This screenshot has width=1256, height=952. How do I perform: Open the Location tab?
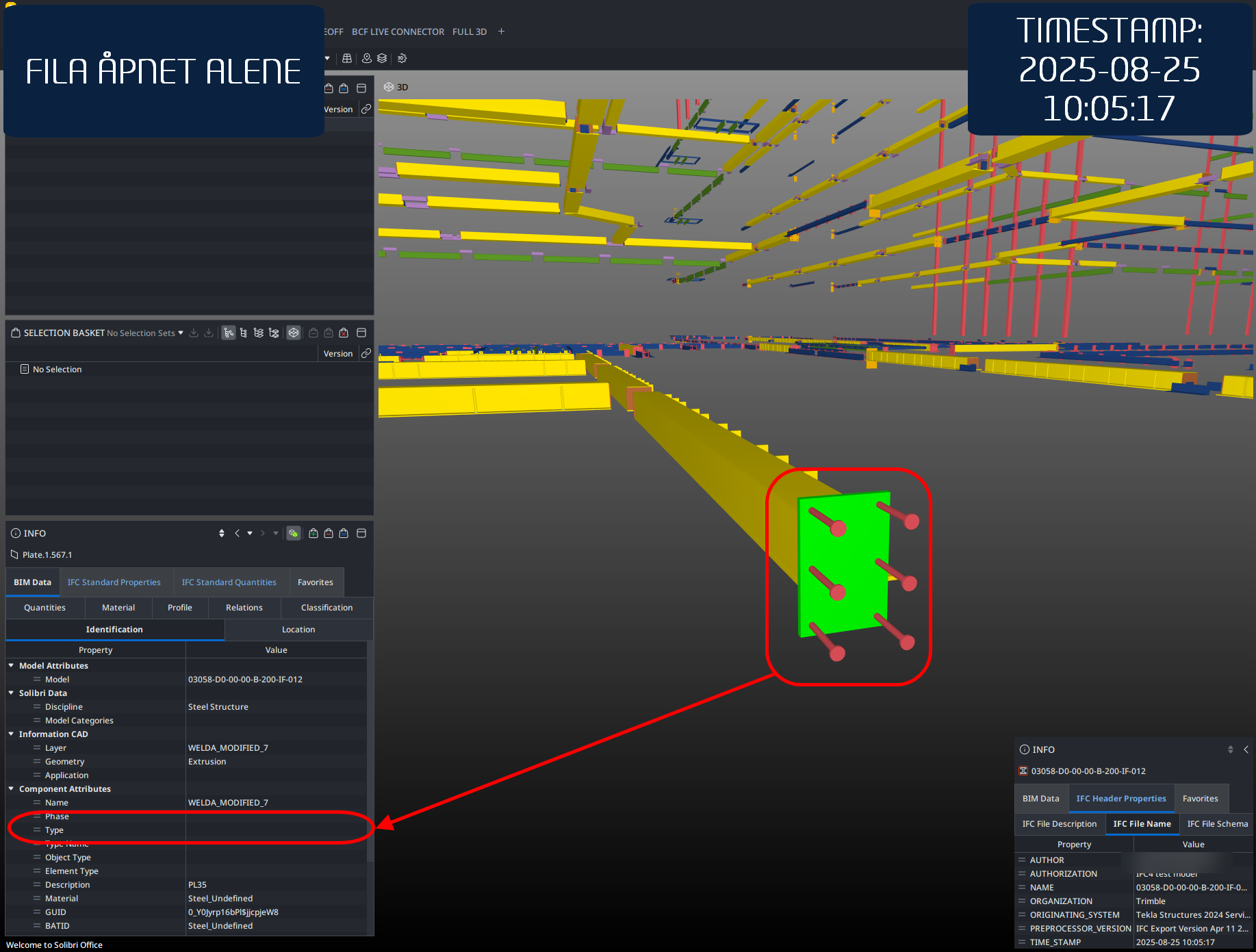[298, 630]
